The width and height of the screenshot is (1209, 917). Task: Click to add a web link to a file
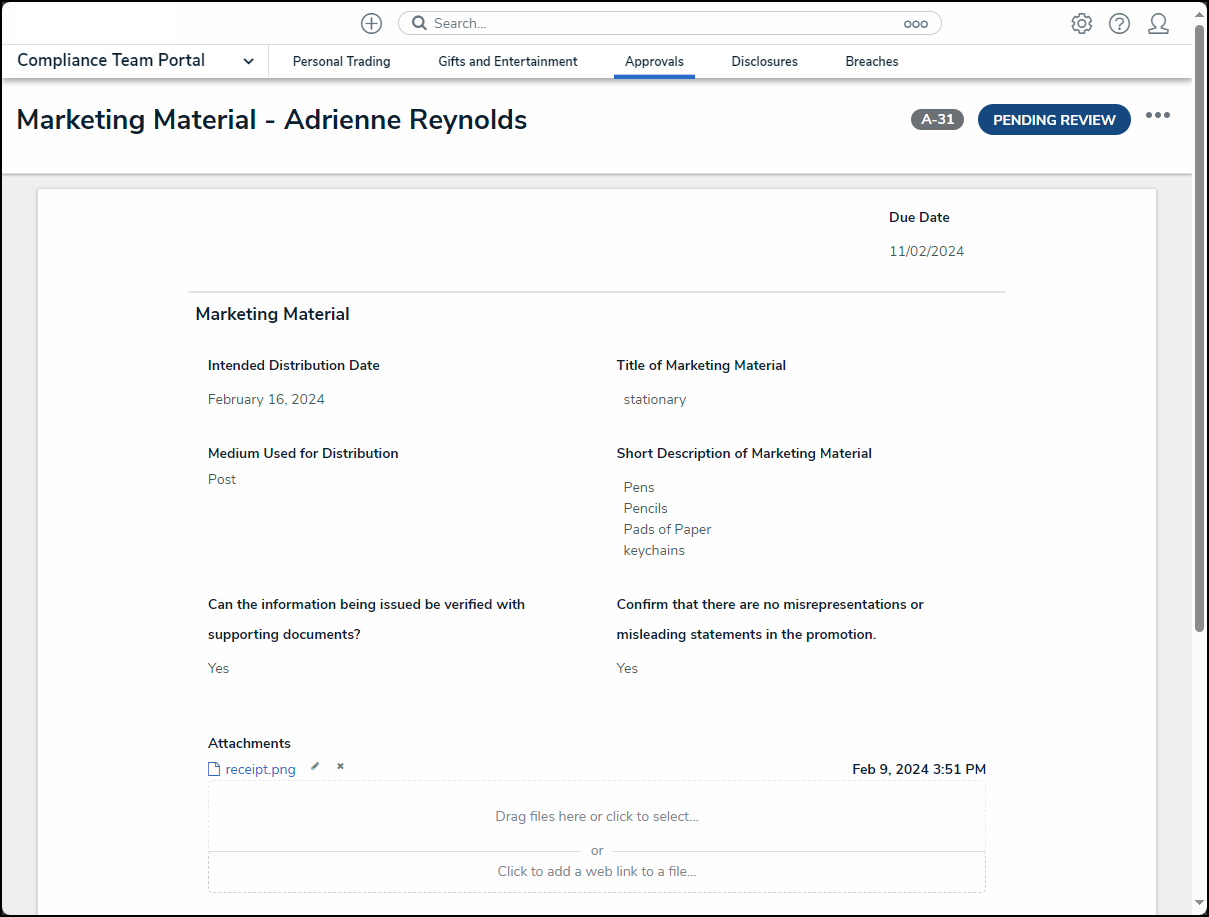coord(597,871)
